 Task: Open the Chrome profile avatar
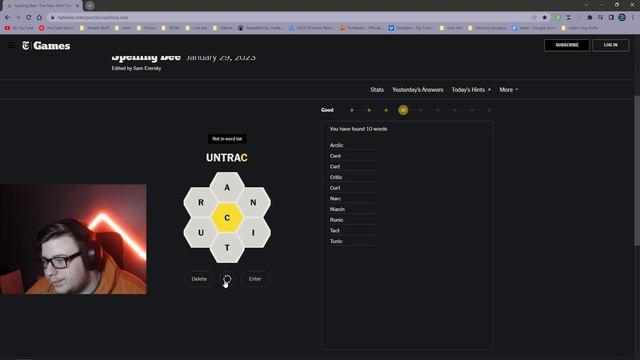(x=622, y=18)
